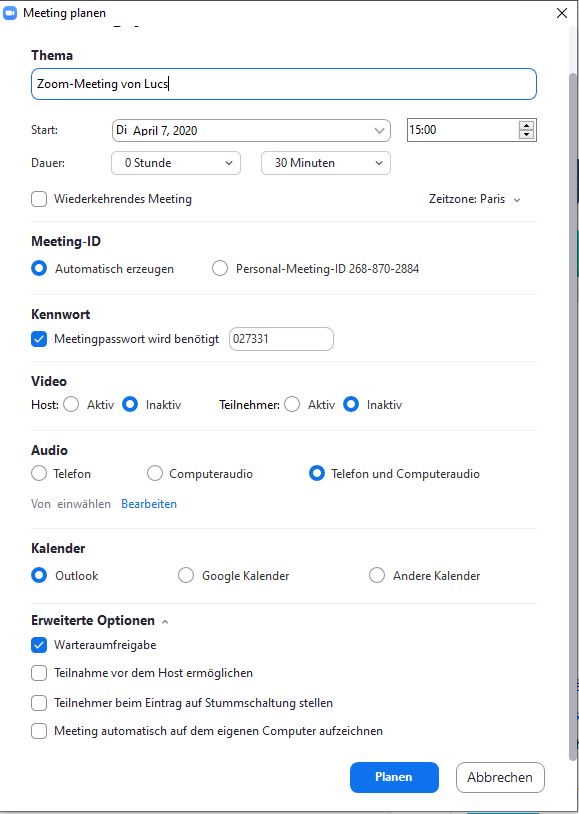579x814 pixels.
Task: Set Teilnehmer video to Inaktiv
Action: coord(351,404)
